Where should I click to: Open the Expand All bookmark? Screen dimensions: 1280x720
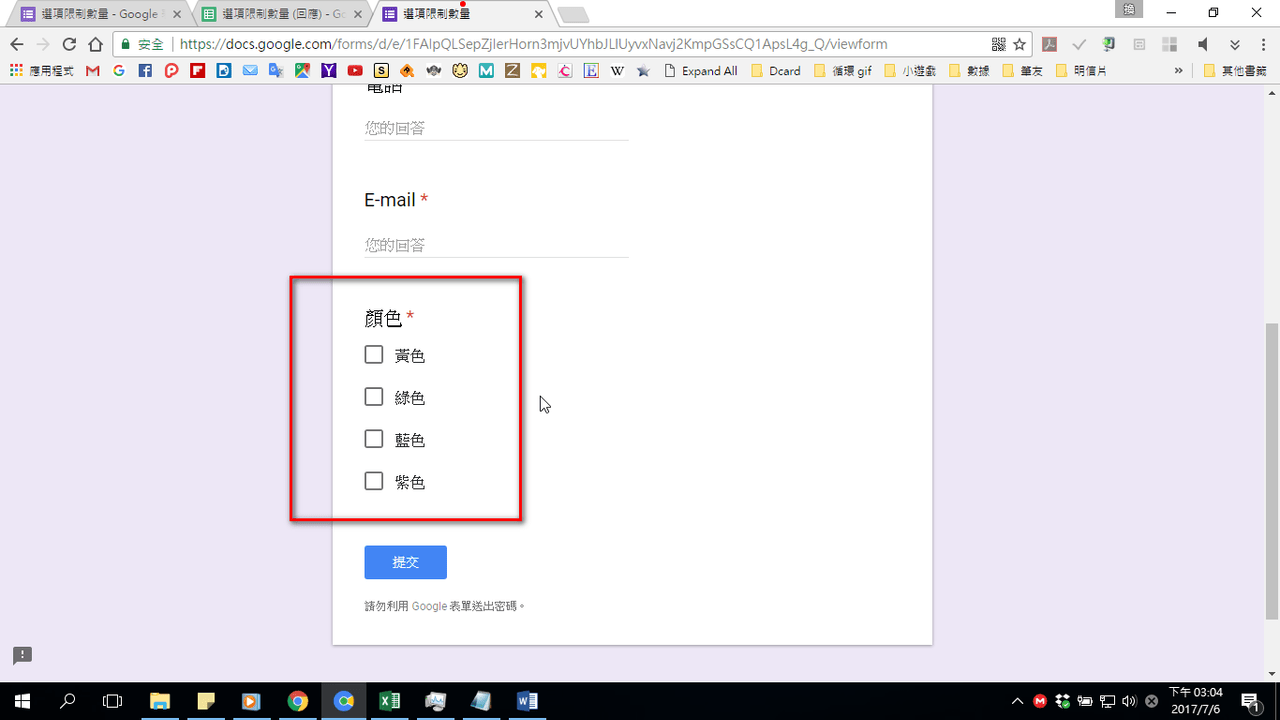700,71
